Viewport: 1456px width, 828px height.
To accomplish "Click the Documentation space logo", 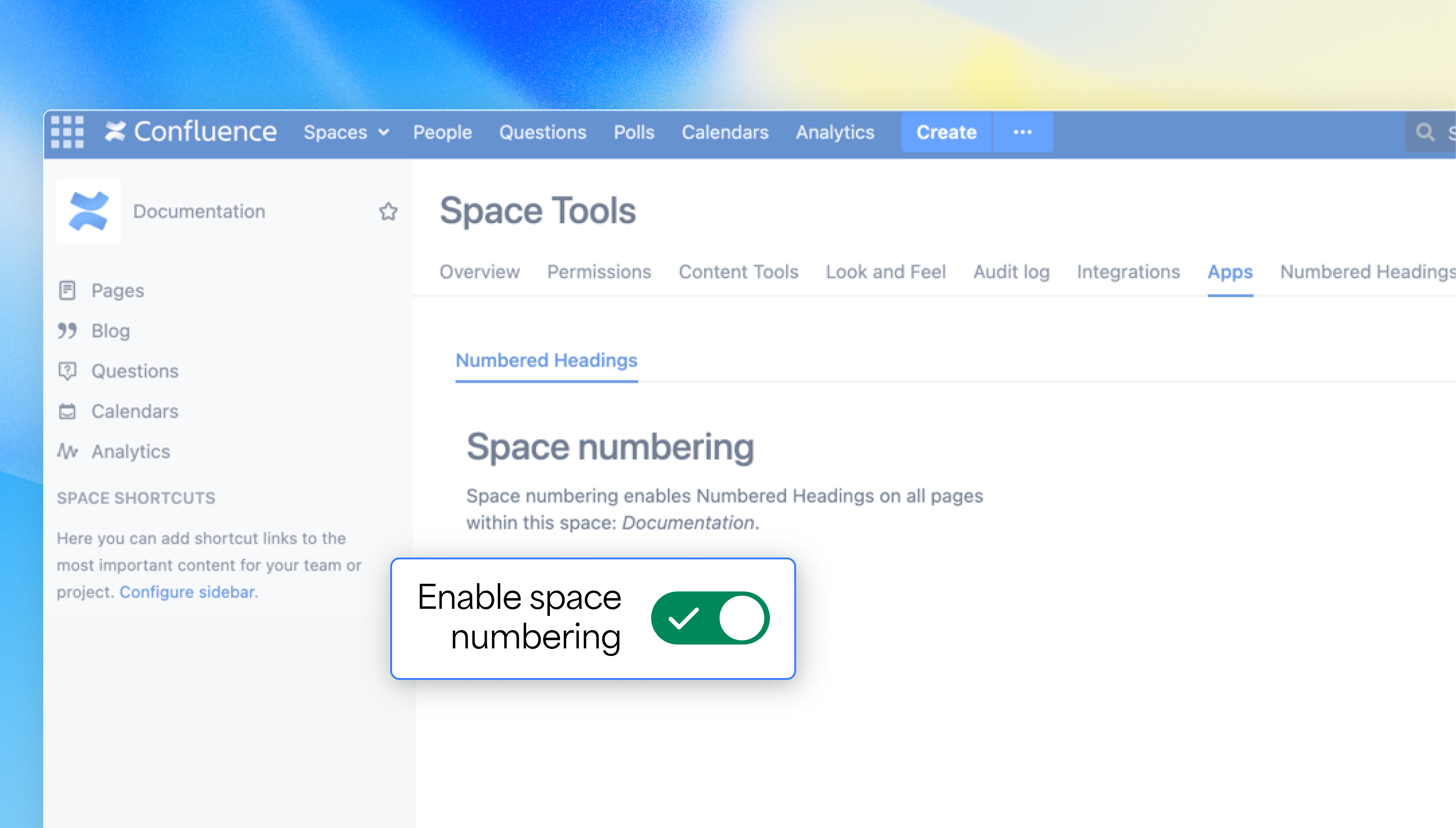I will [x=89, y=212].
